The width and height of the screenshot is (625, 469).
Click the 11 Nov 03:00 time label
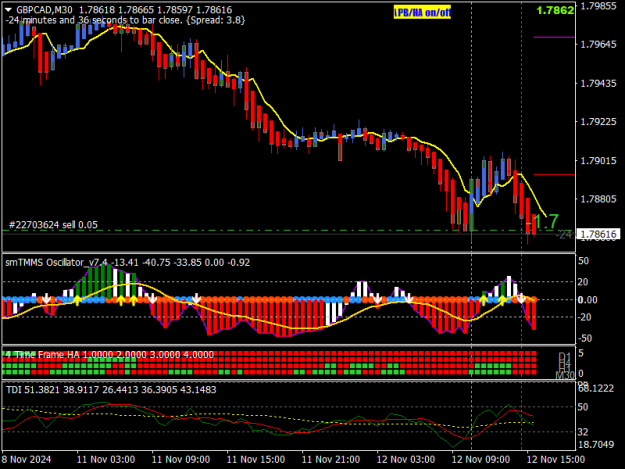pos(106,459)
